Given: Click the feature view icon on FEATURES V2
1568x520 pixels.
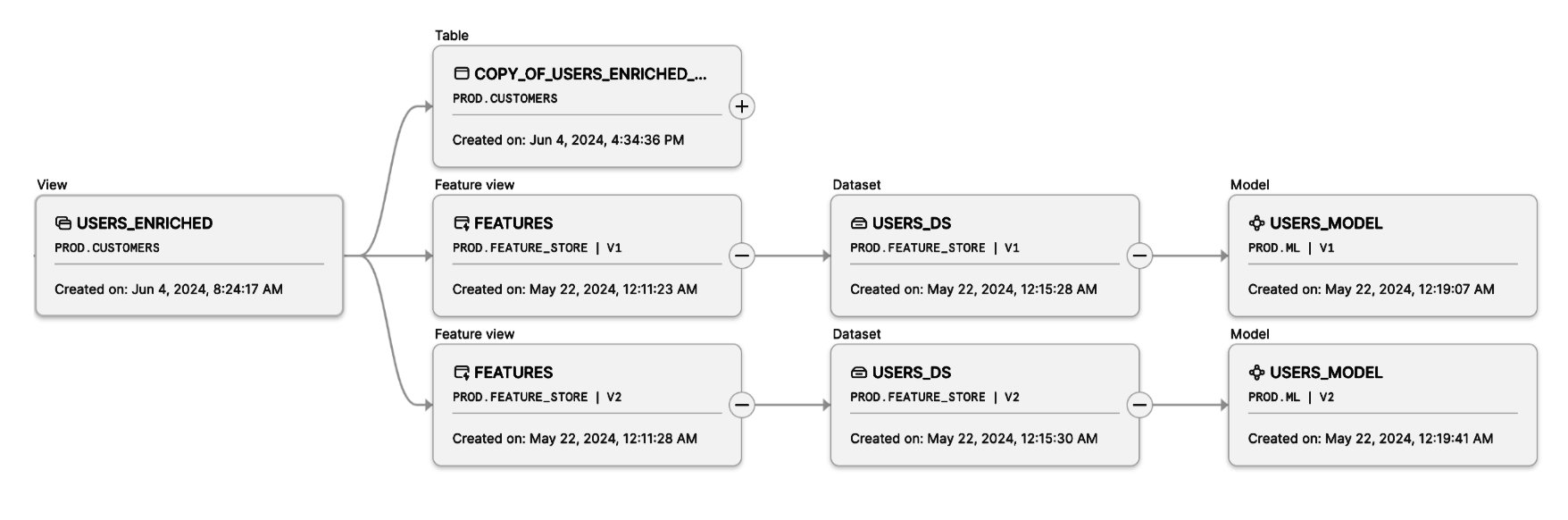Looking at the screenshot, I should tap(461, 373).
